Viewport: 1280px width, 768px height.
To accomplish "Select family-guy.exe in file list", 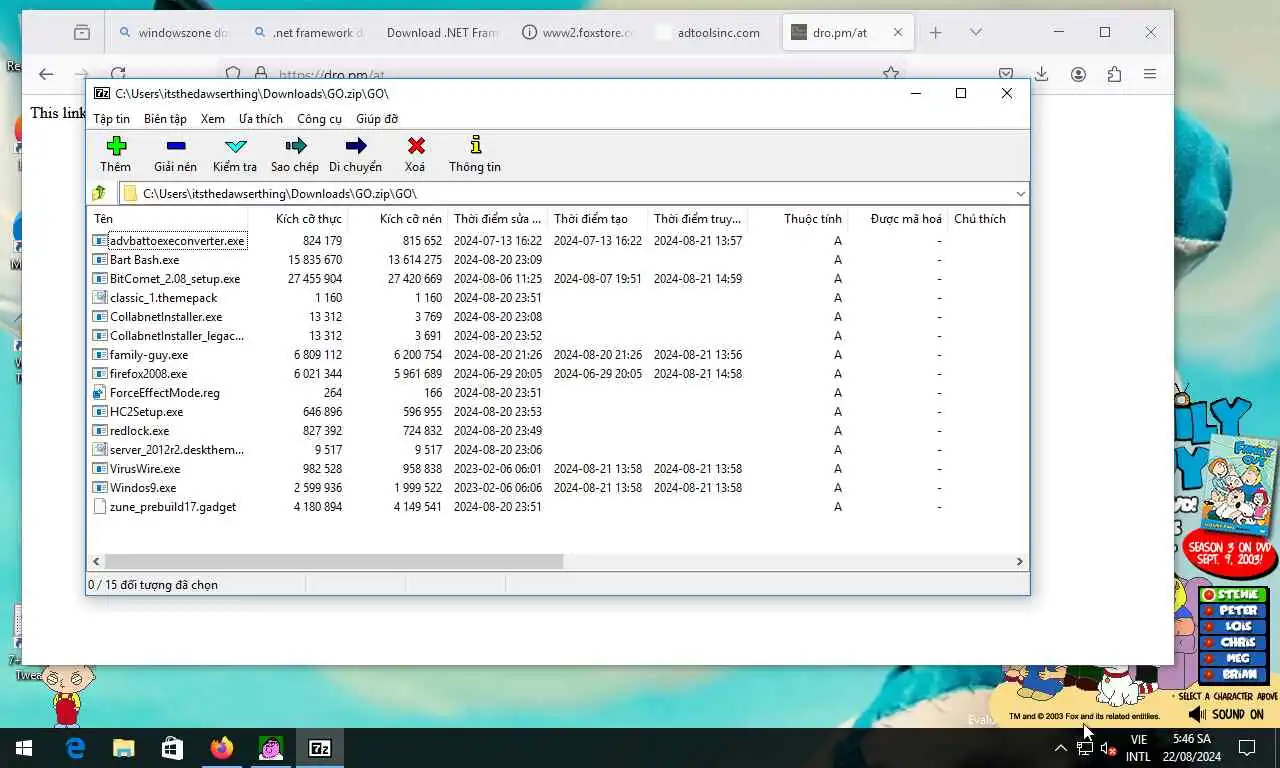I will [x=148, y=355].
